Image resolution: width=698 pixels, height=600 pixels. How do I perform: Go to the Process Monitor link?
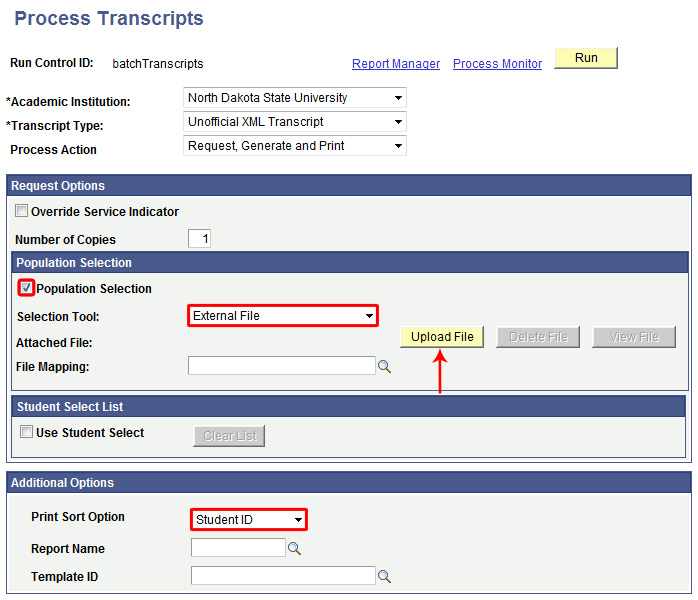tap(497, 64)
